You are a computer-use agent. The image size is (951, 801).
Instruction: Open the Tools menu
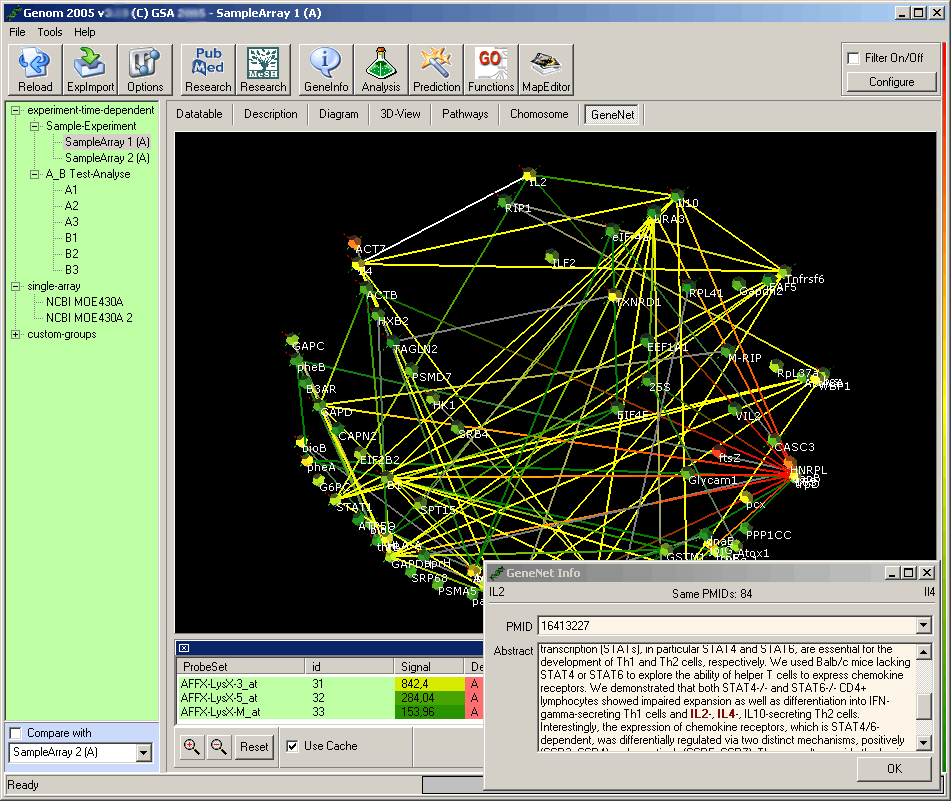pos(50,32)
